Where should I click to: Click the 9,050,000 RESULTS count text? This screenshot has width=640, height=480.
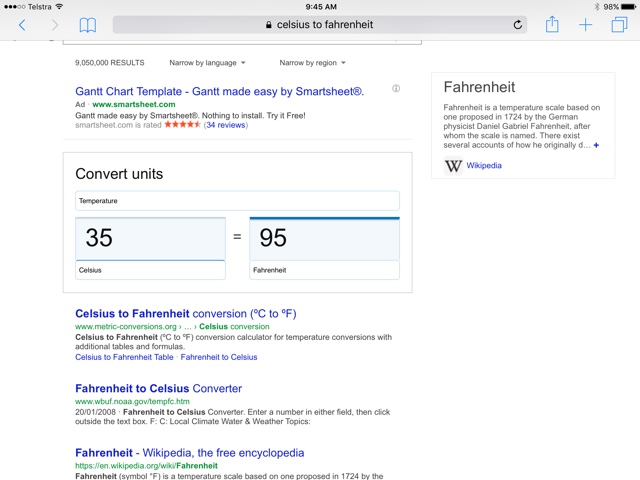(x=109, y=63)
